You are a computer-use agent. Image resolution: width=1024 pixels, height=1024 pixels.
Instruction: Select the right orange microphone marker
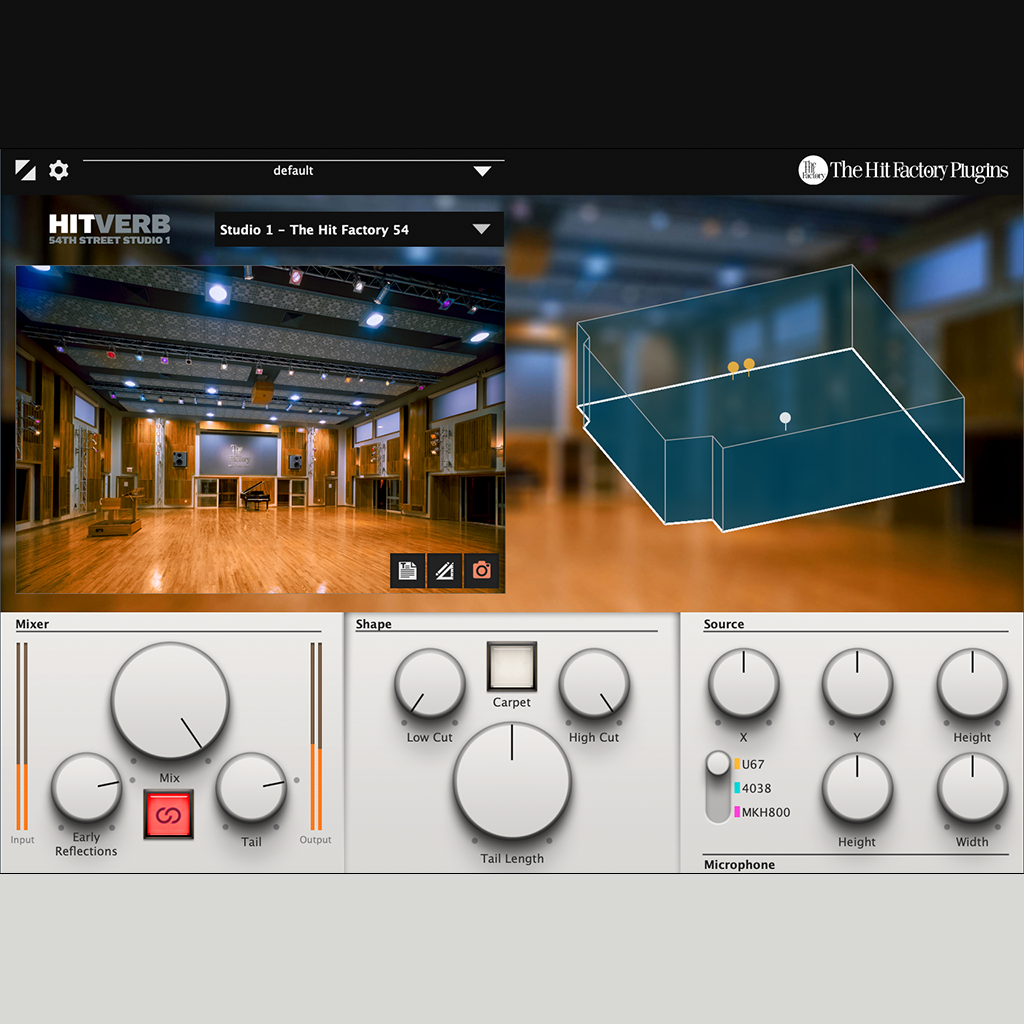pos(749,366)
